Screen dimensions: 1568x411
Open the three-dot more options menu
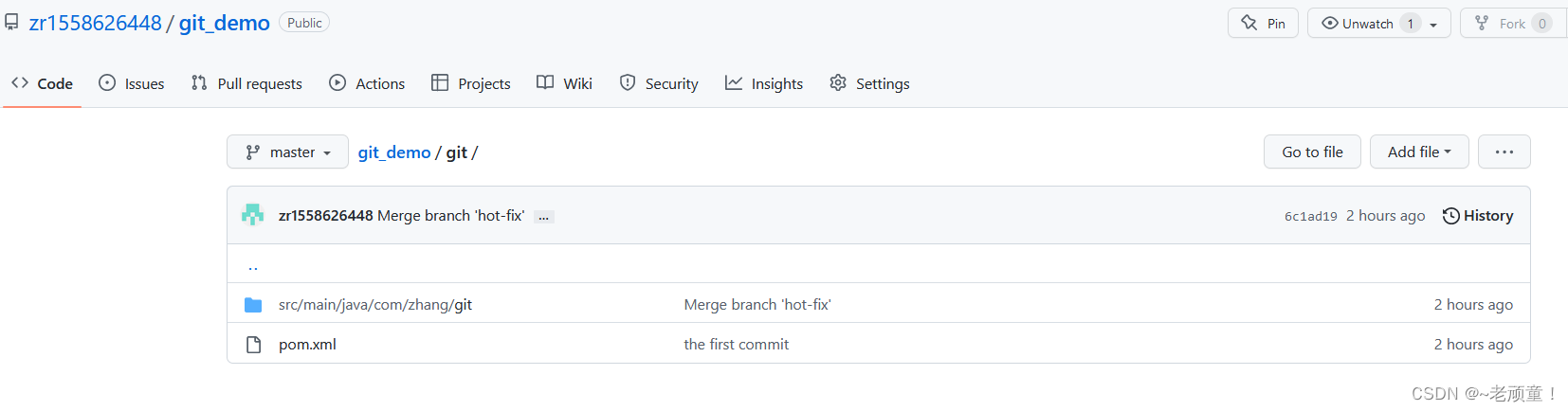click(x=1504, y=152)
